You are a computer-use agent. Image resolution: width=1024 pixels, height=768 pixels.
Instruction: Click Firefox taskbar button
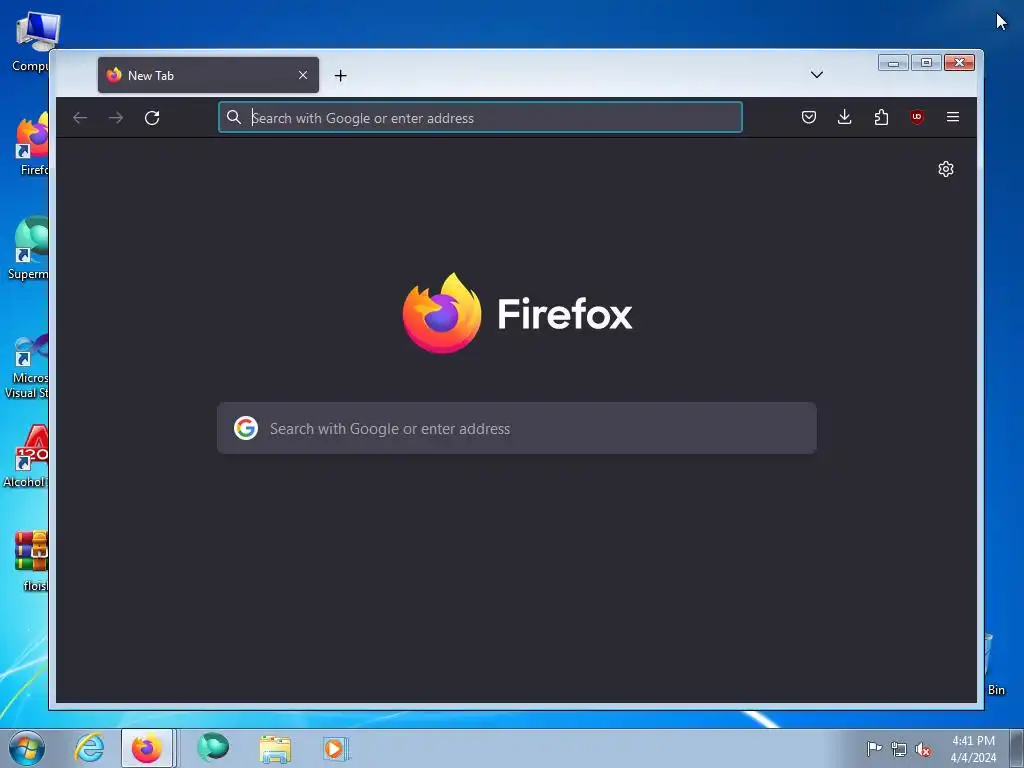(x=147, y=748)
